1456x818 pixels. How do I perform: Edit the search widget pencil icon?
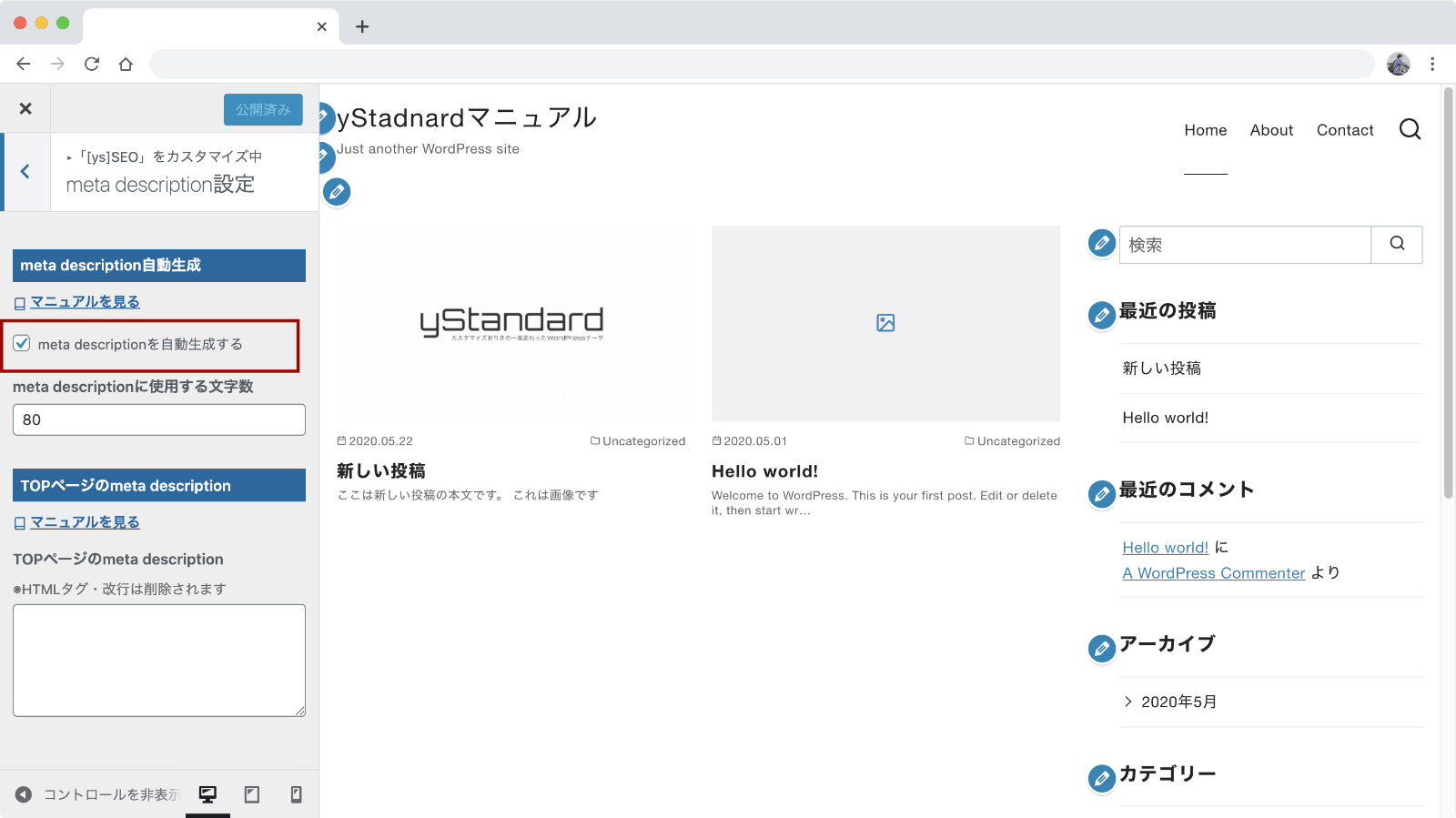tap(1102, 243)
